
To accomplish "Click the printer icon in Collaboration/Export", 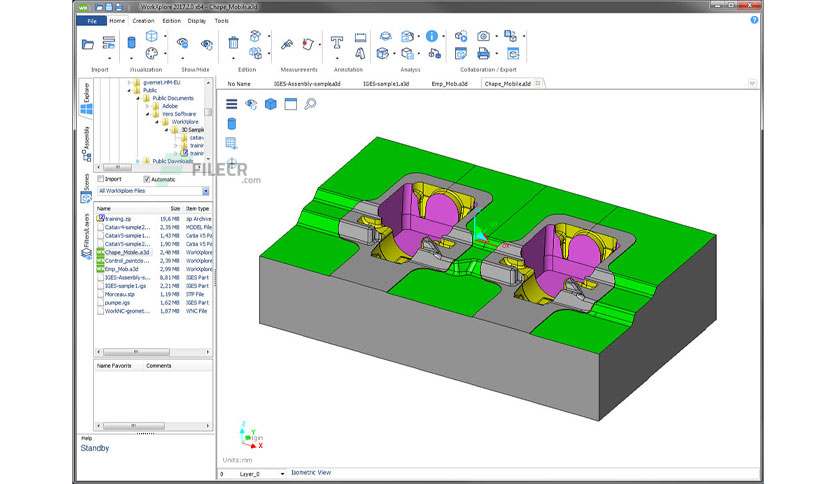I will 484,53.
